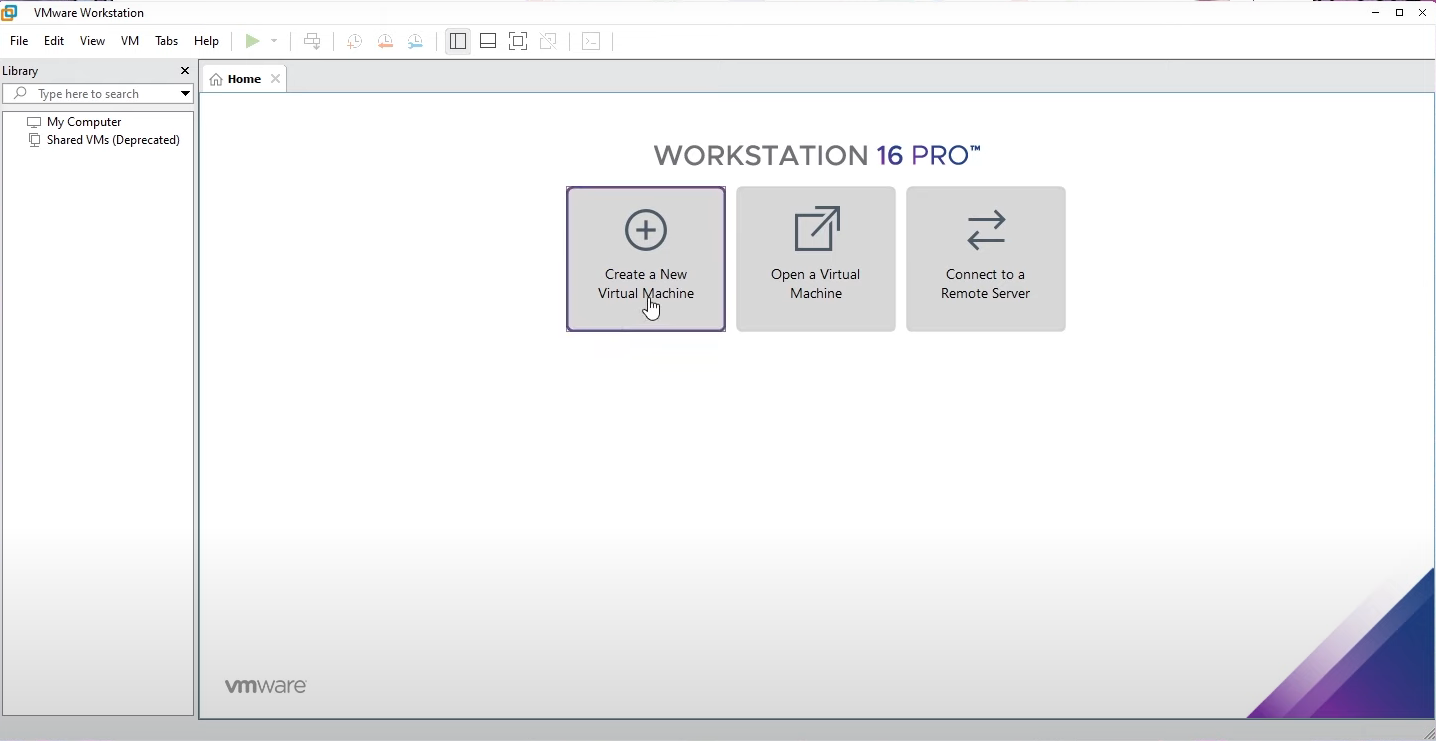
Task: Click Create a New Virtual Machine
Action: 646,259
